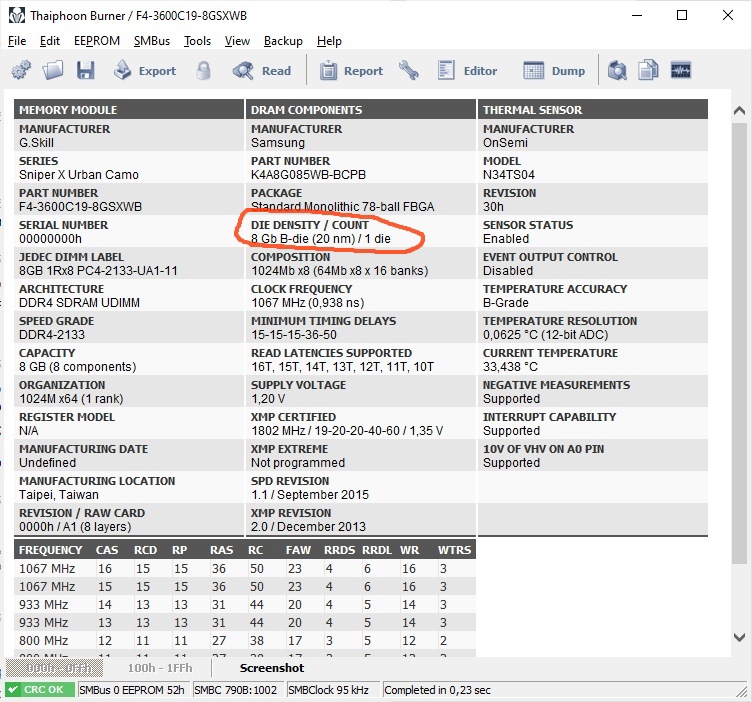Click the CAS table column header
This screenshot has width=752, height=702.
[107, 550]
